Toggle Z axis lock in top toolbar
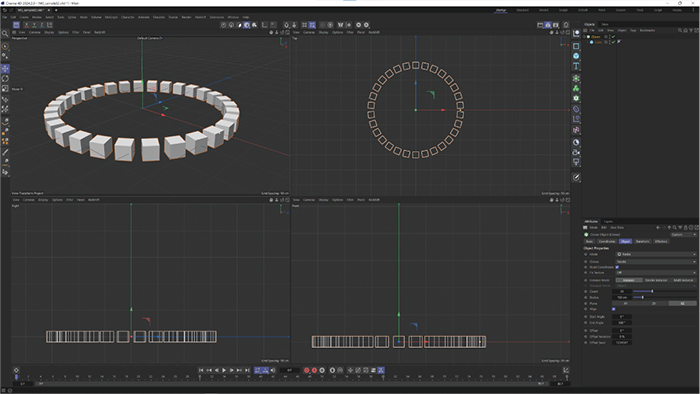The image size is (700, 394). (x=42, y=25)
